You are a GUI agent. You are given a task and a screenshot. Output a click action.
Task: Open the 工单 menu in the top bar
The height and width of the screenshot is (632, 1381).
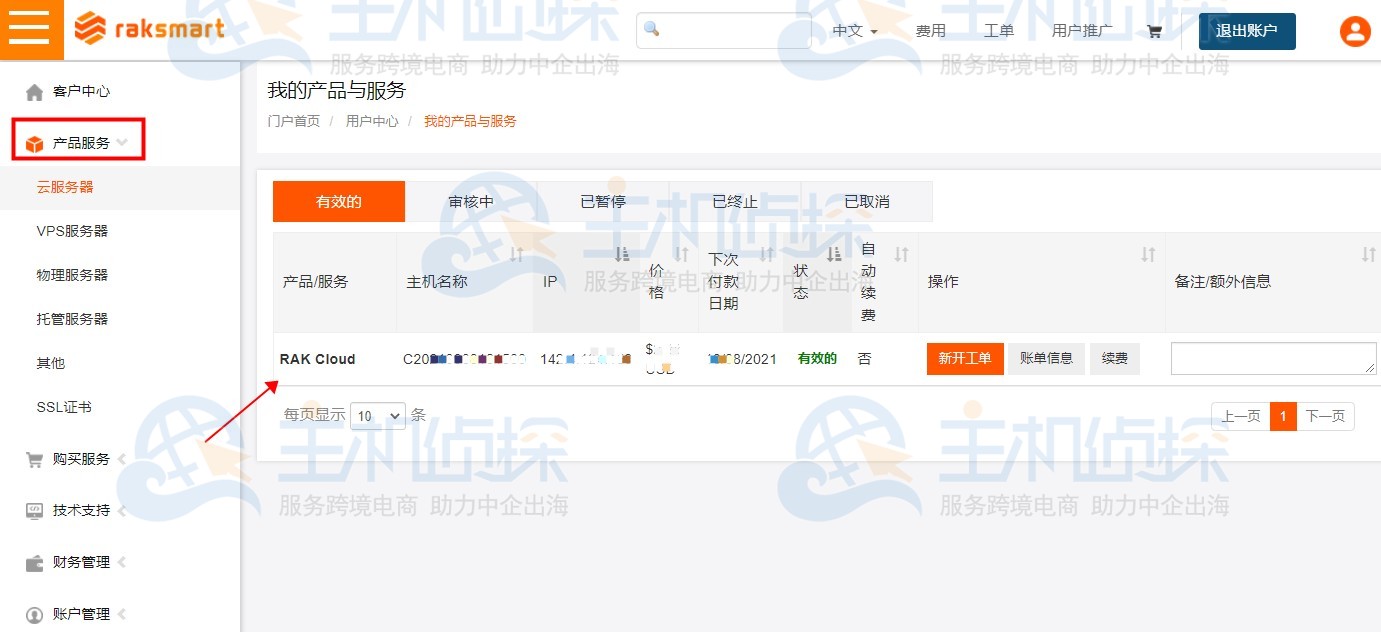(997, 31)
